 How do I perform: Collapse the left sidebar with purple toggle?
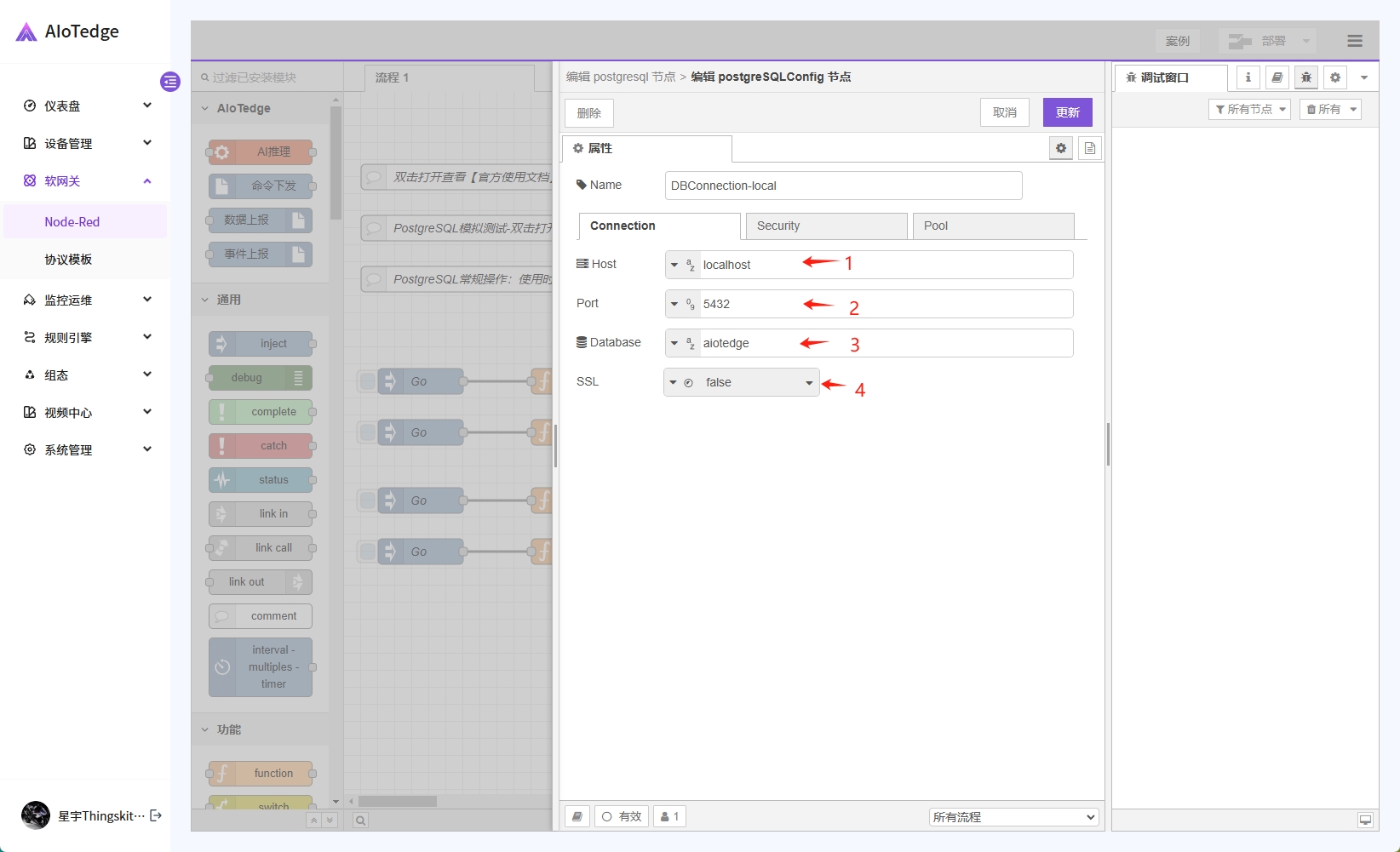point(170,82)
